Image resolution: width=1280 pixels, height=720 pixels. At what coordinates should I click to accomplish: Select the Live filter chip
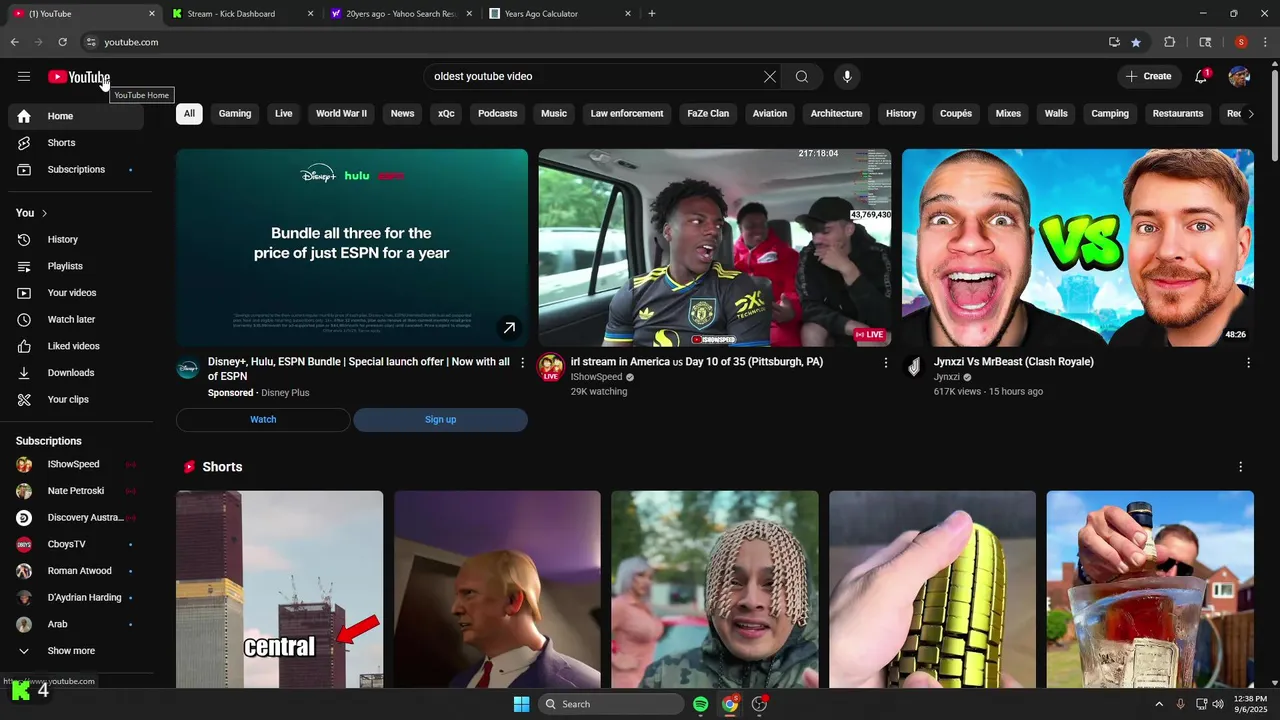point(284,114)
